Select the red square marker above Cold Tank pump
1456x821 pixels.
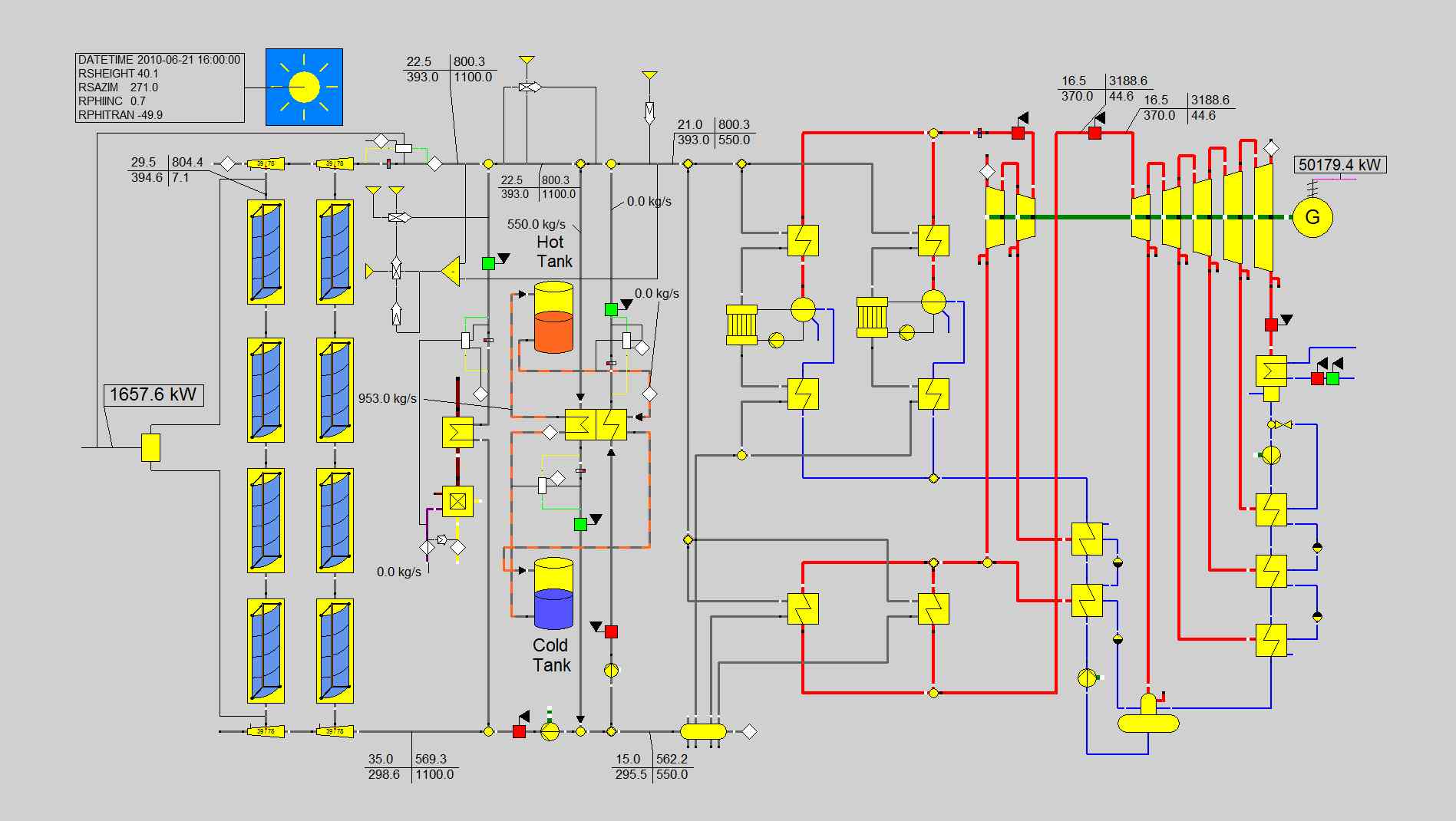click(x=611, y=631)
